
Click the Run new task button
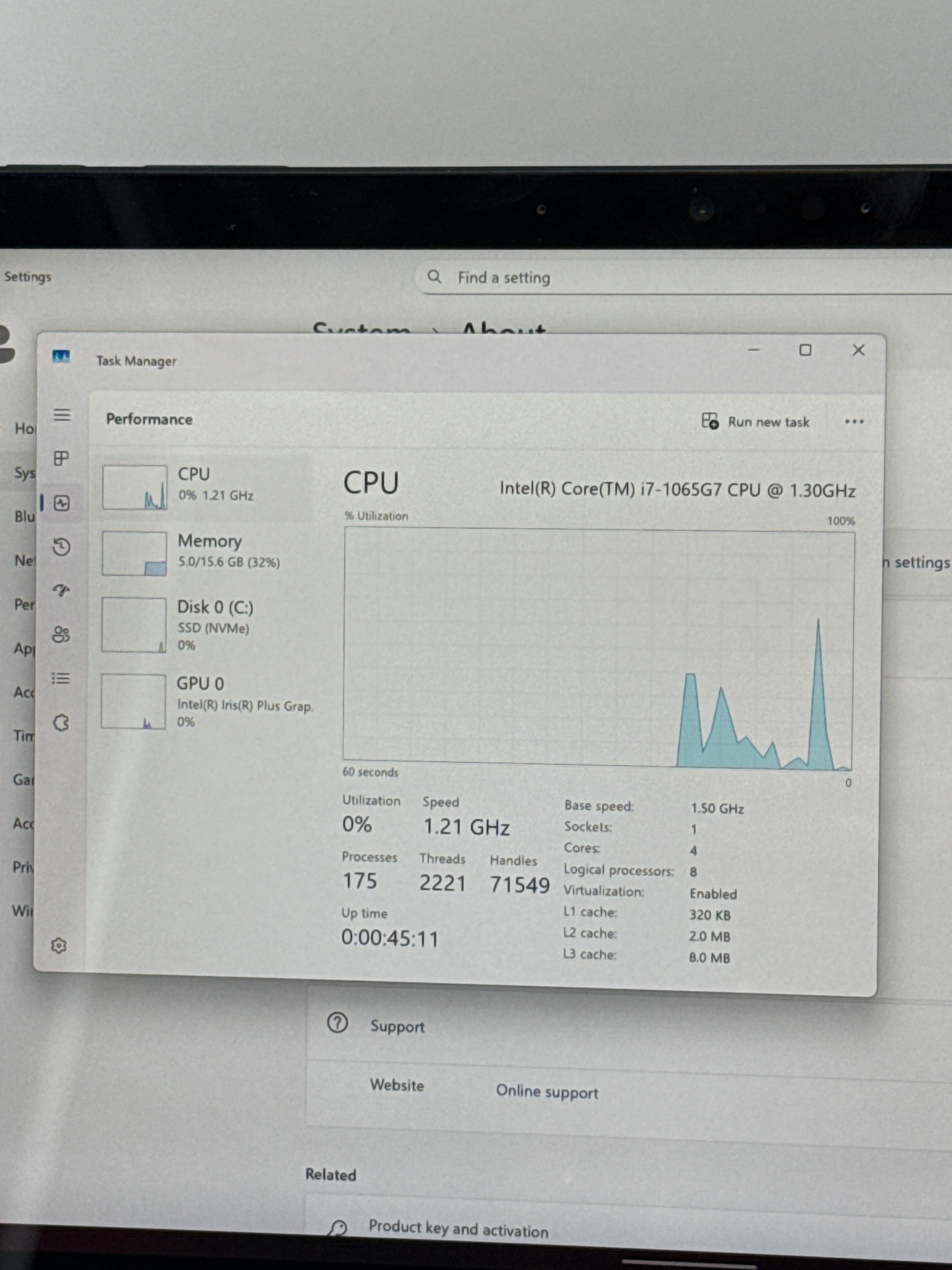click(755, 421)
